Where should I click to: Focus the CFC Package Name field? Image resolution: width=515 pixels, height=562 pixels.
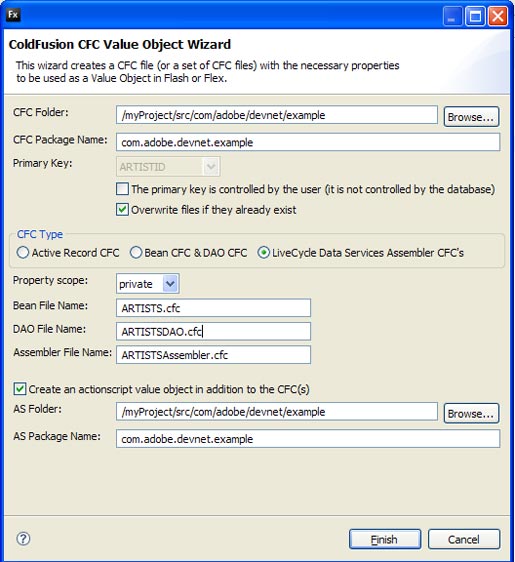[x=308, y=142]
